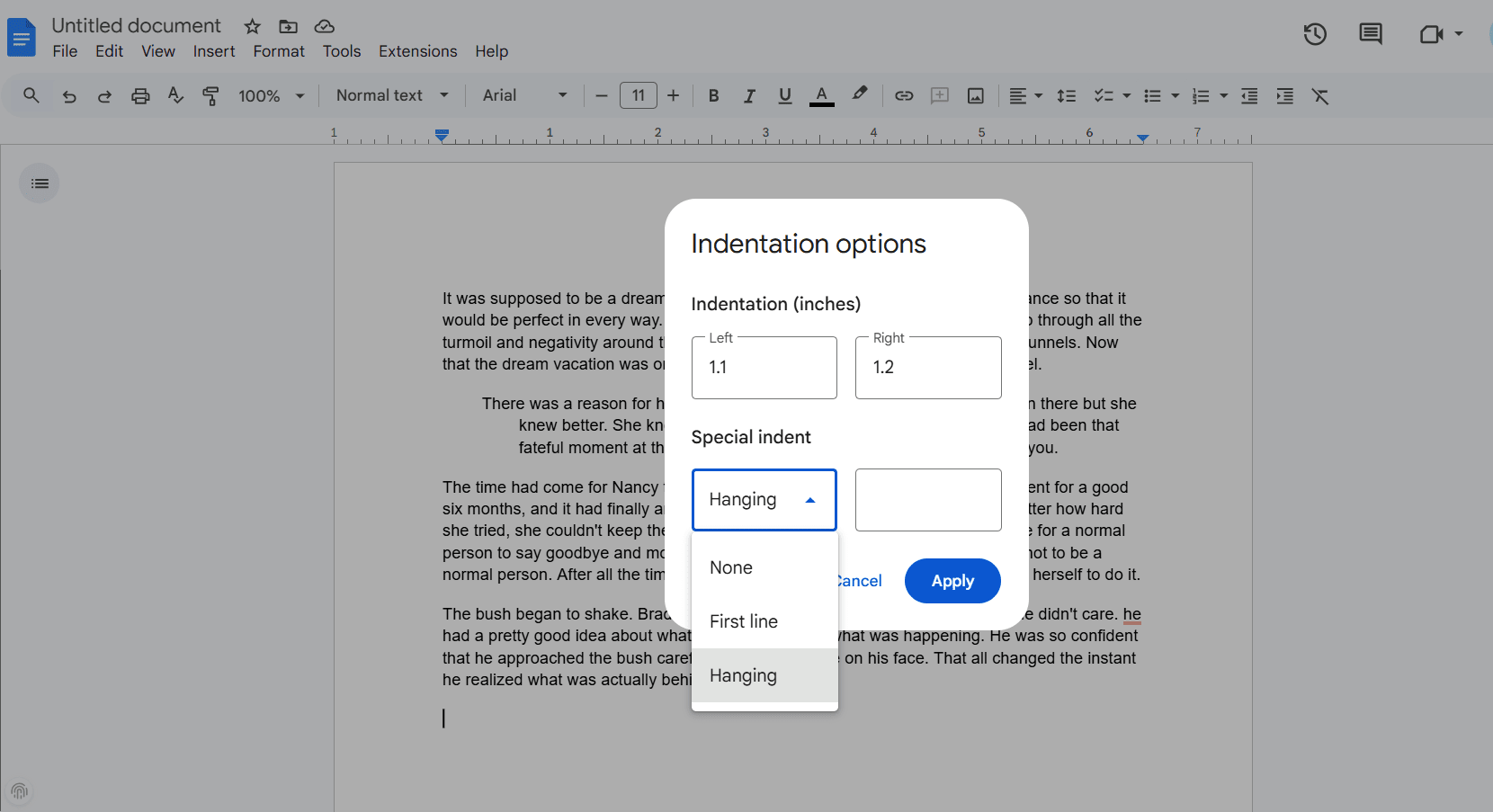Increase indent from toolbar

[1284, 96]
